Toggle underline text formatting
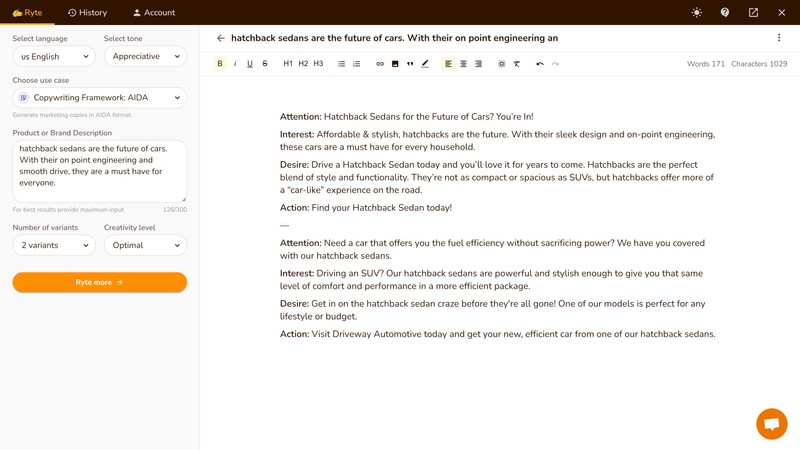Image resolution: width=800 pixels, height=450 pixels. pos(250,64)
